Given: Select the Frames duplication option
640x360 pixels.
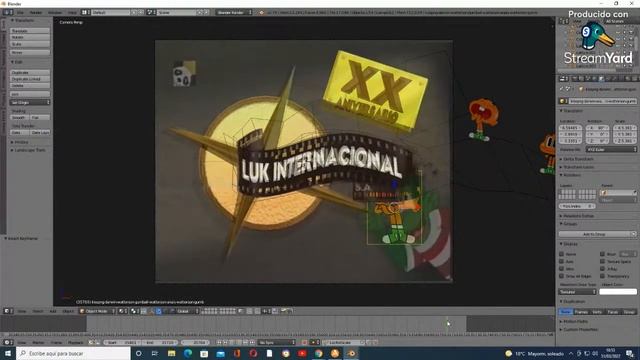Looking at the screenshot, I should coord(581,311).
